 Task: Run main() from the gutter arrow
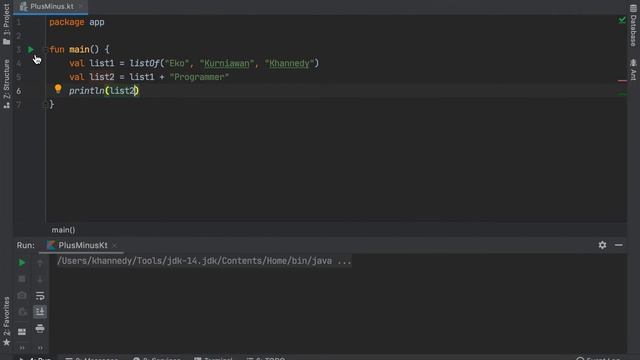coord(31,49)
